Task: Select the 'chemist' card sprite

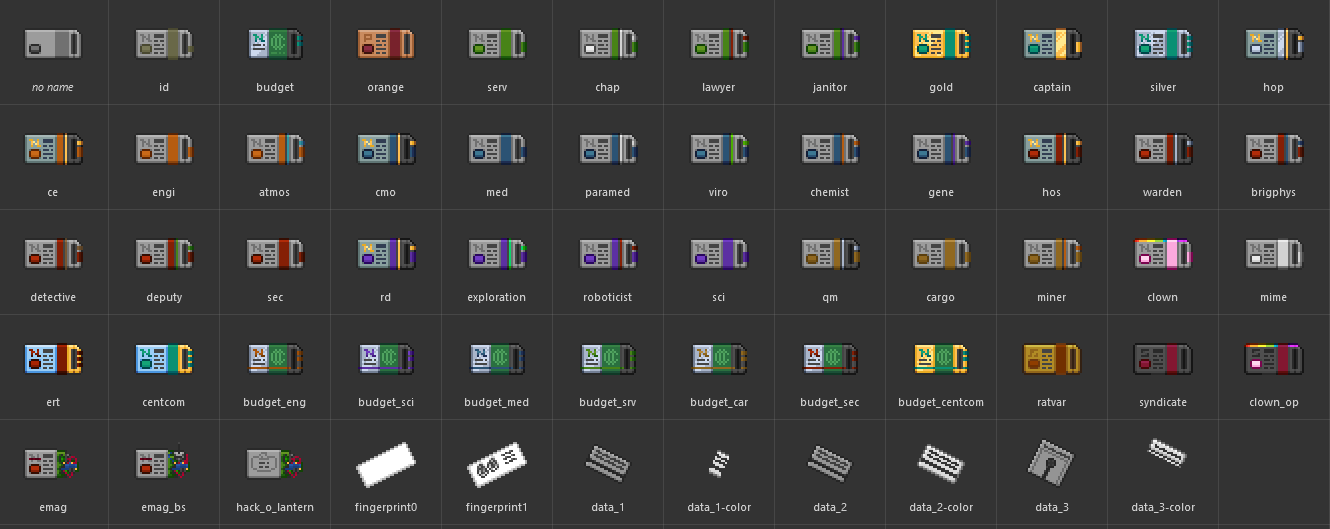Action: 830,149
